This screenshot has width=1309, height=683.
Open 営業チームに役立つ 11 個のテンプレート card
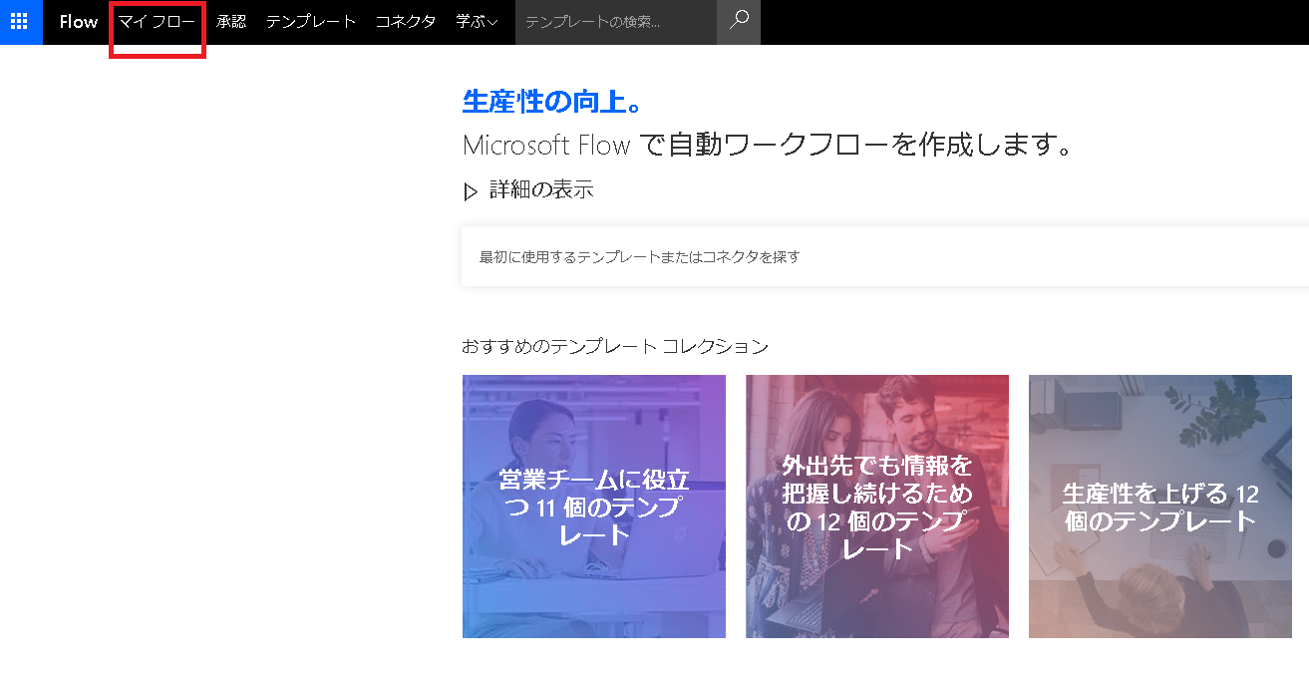coord(594,506)
